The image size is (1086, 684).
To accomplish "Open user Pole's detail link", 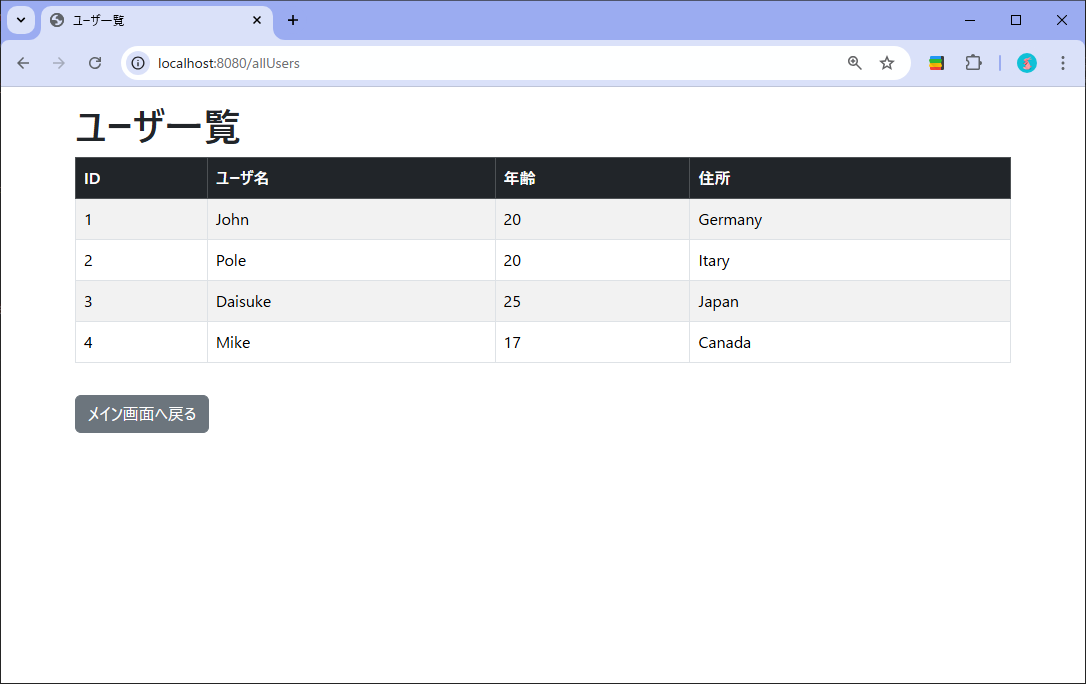I will (230, 260).
